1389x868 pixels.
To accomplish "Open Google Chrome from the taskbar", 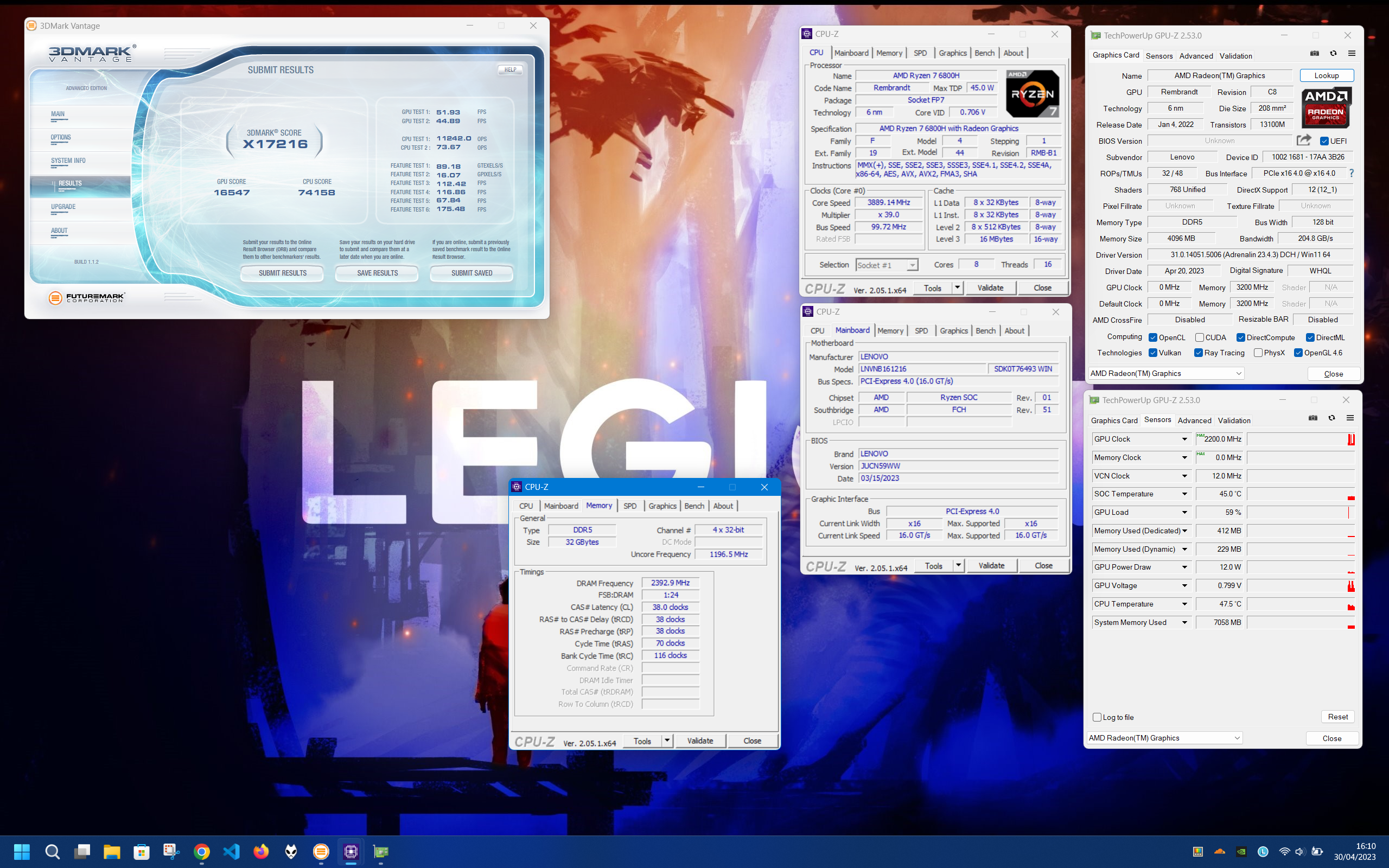I will pyautogui.click(x=201, y=851).
